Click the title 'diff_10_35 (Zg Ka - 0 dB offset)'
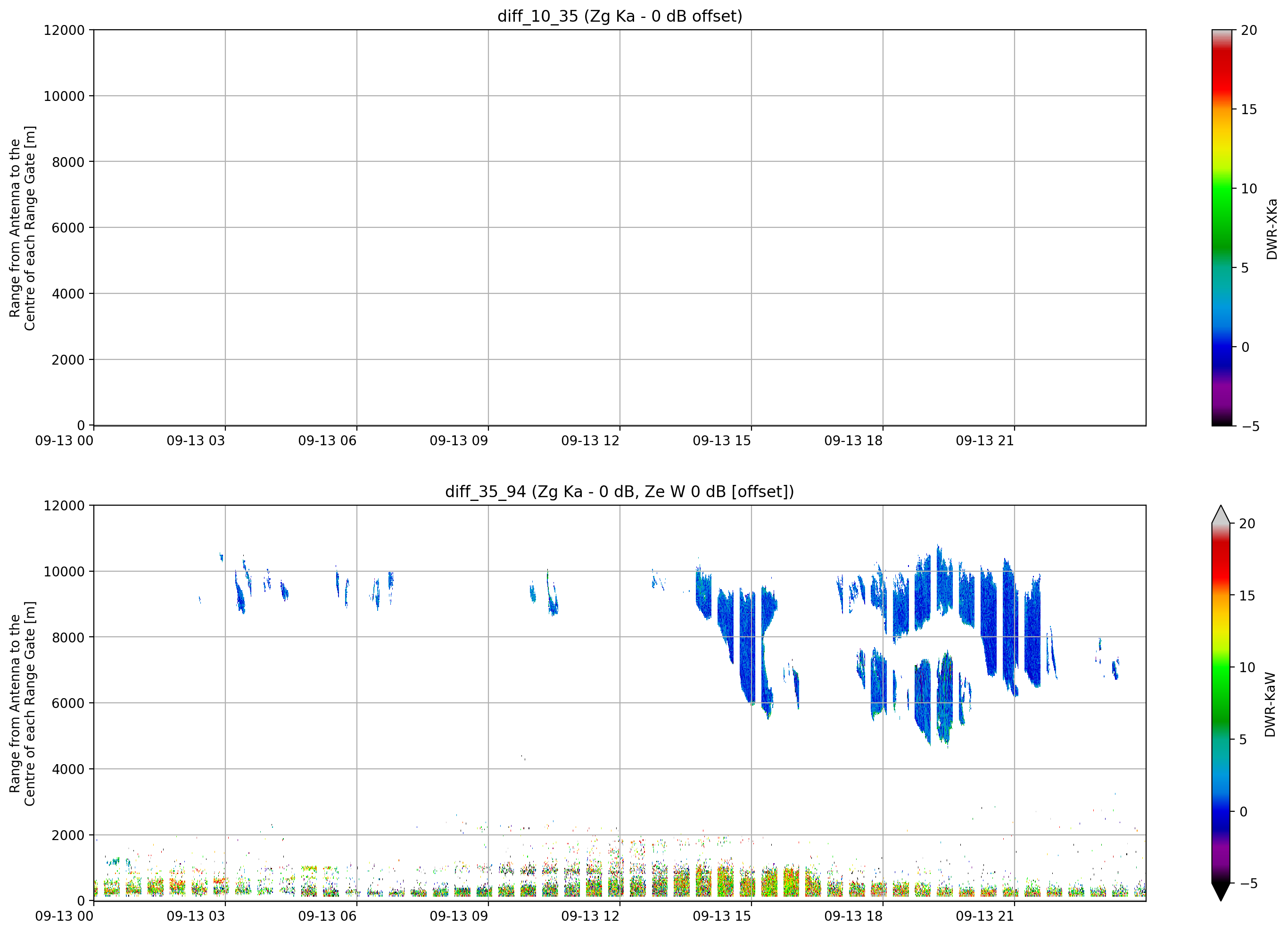The width and height of the screenshot is (1288, 933). (619, 16)
